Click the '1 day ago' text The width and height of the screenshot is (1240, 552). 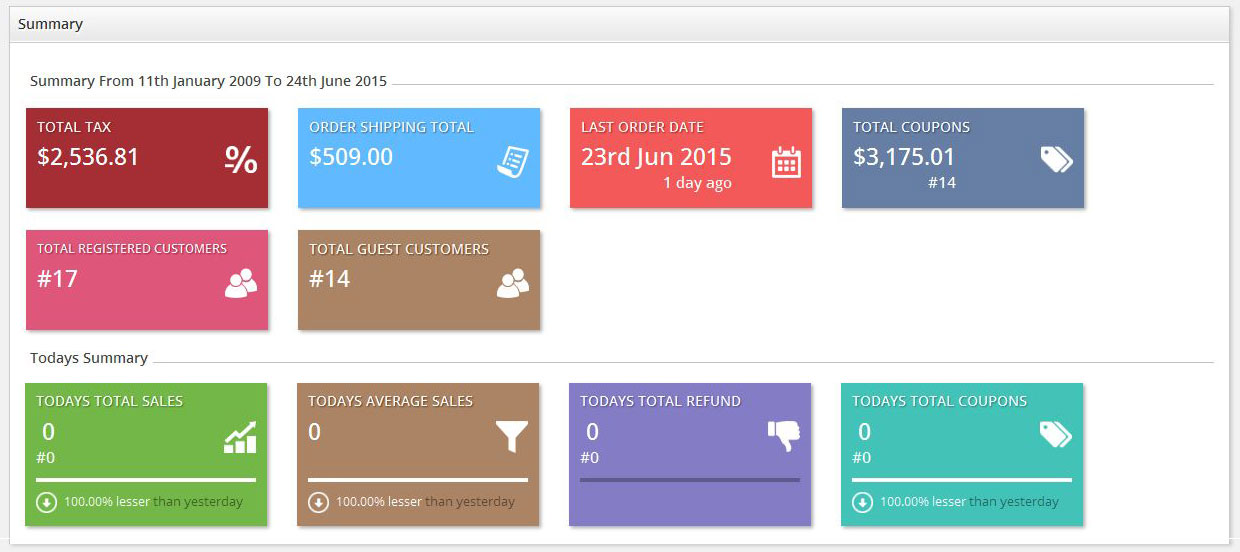coord(697,183)
